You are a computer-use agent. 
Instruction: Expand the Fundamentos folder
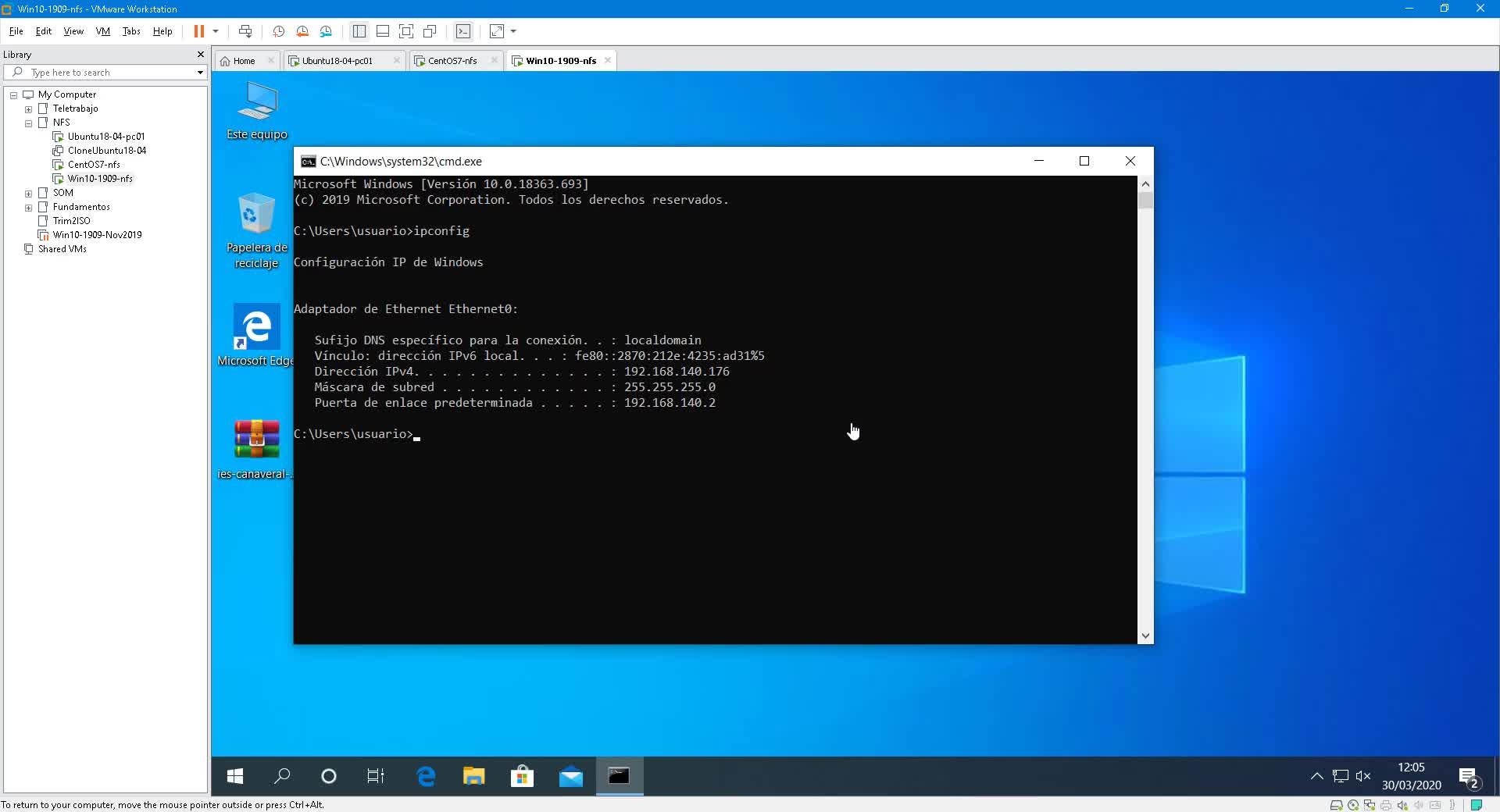pos(29,208)
